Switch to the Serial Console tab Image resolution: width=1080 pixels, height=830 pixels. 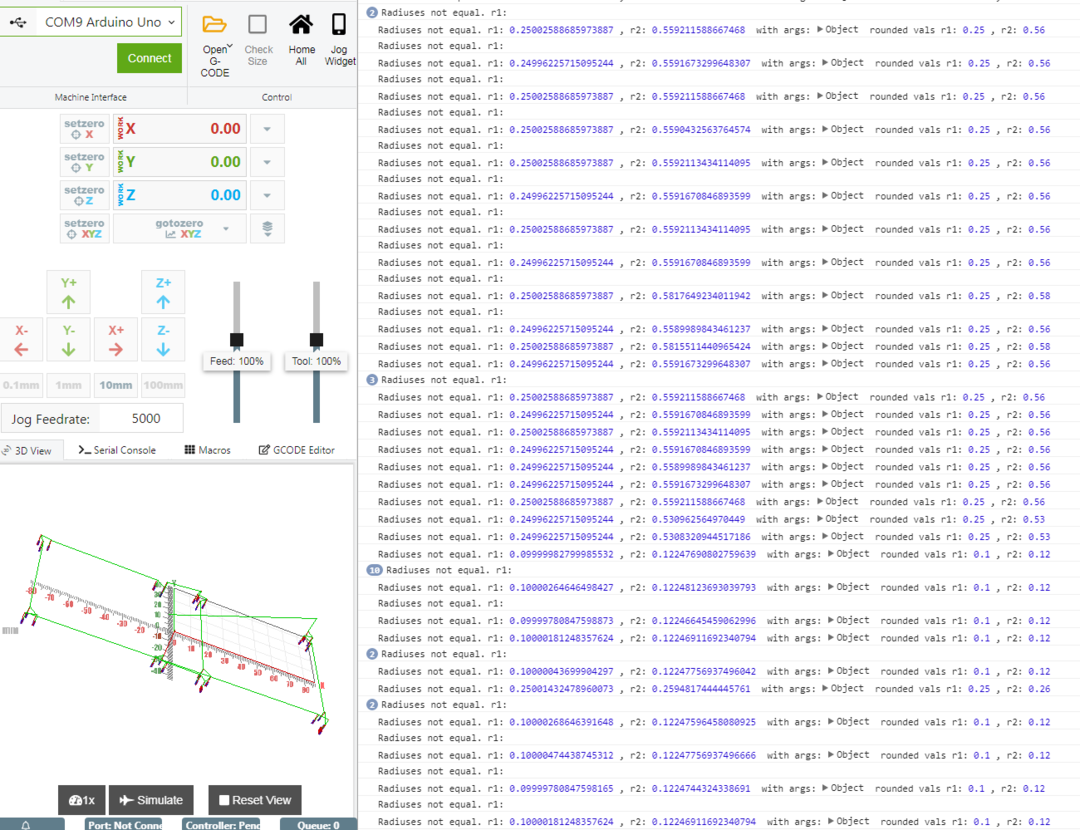[x=117, y=450]
